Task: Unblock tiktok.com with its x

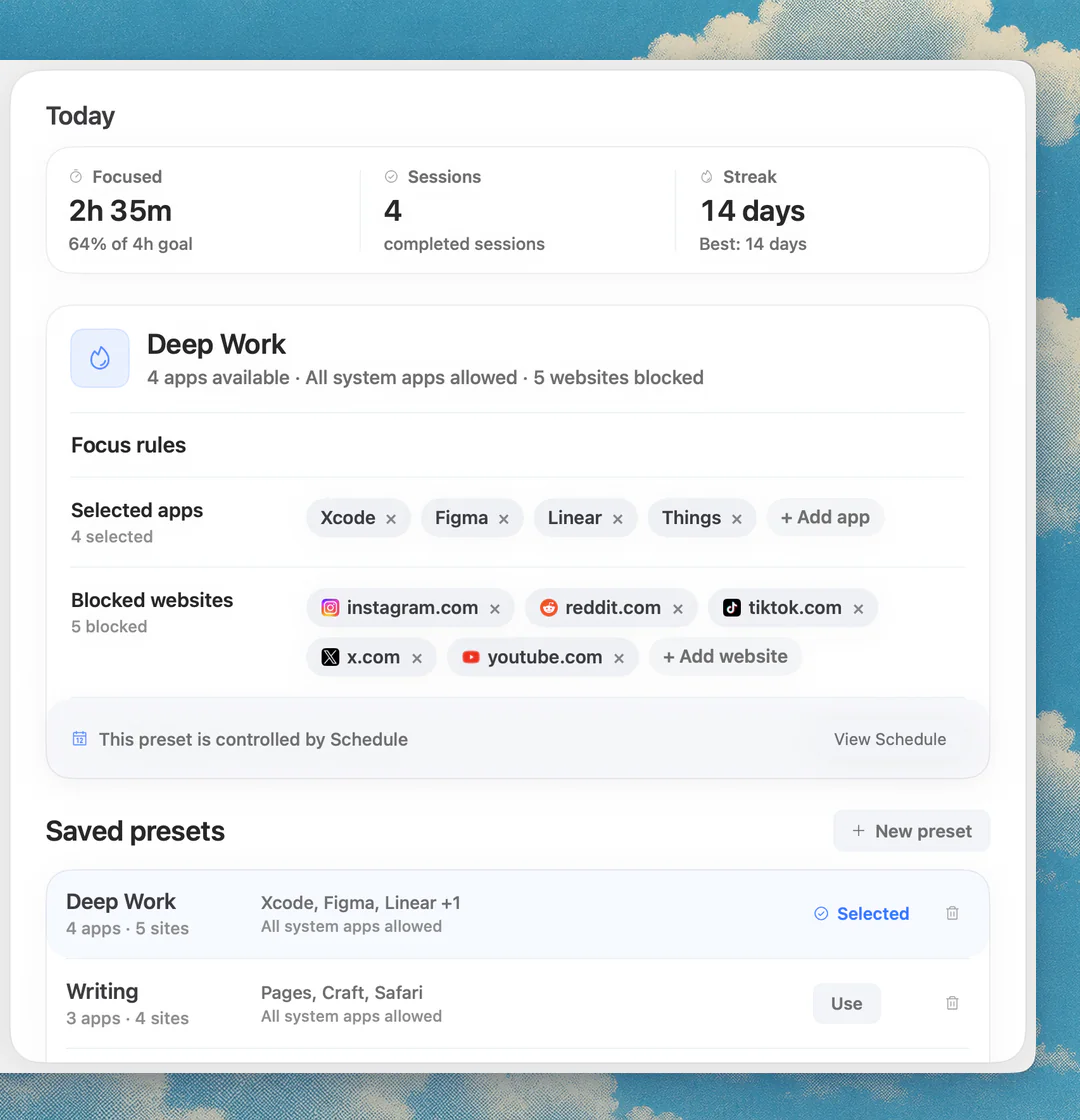Action: coord(859,609)
